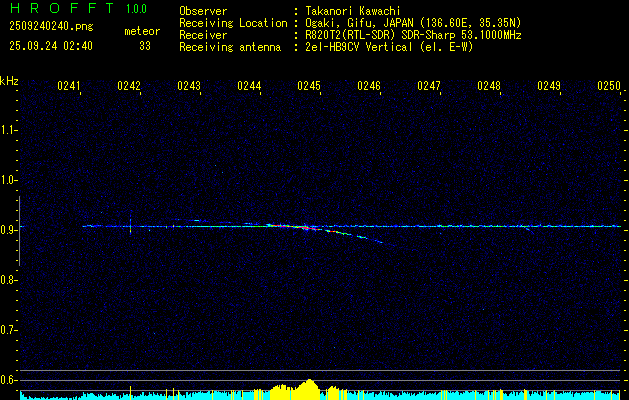Select the 0248 time marker

point(489,87)
